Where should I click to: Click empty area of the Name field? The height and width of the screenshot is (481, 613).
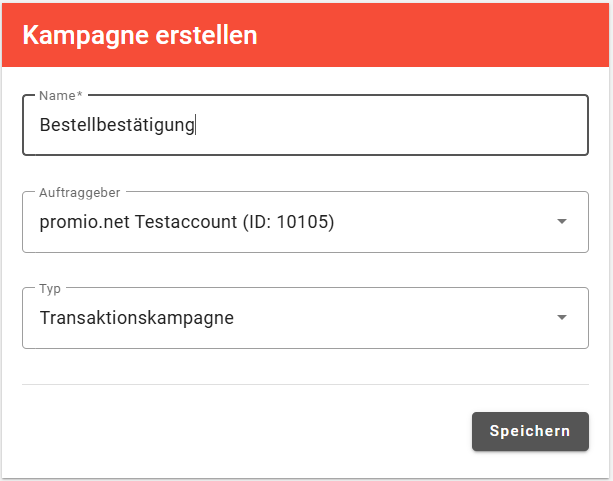(400, 125)
